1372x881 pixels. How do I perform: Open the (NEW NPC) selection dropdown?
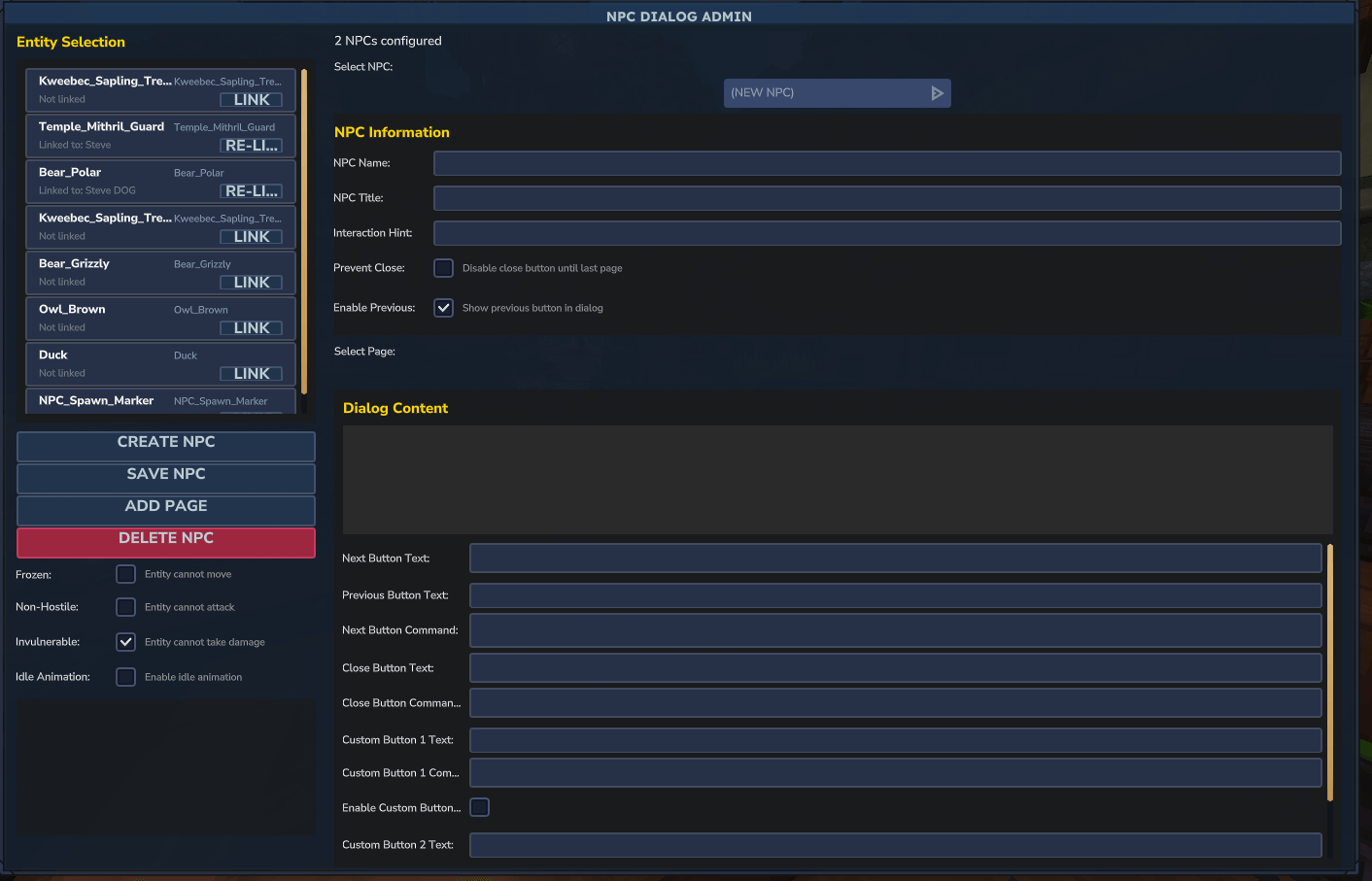tap(836, 92)
